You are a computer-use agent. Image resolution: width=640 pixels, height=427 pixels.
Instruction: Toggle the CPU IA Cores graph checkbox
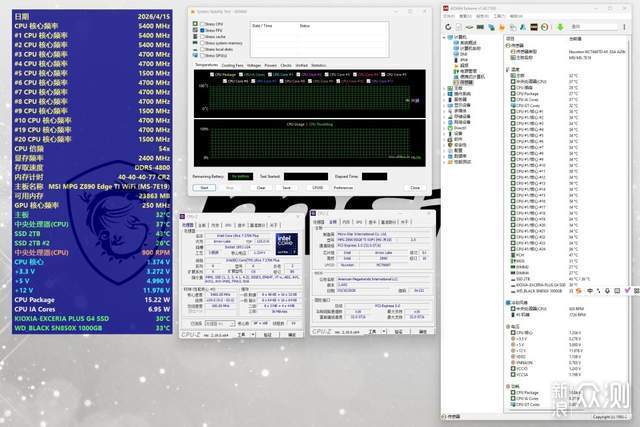pyautogui.click(x=241, y=74)
